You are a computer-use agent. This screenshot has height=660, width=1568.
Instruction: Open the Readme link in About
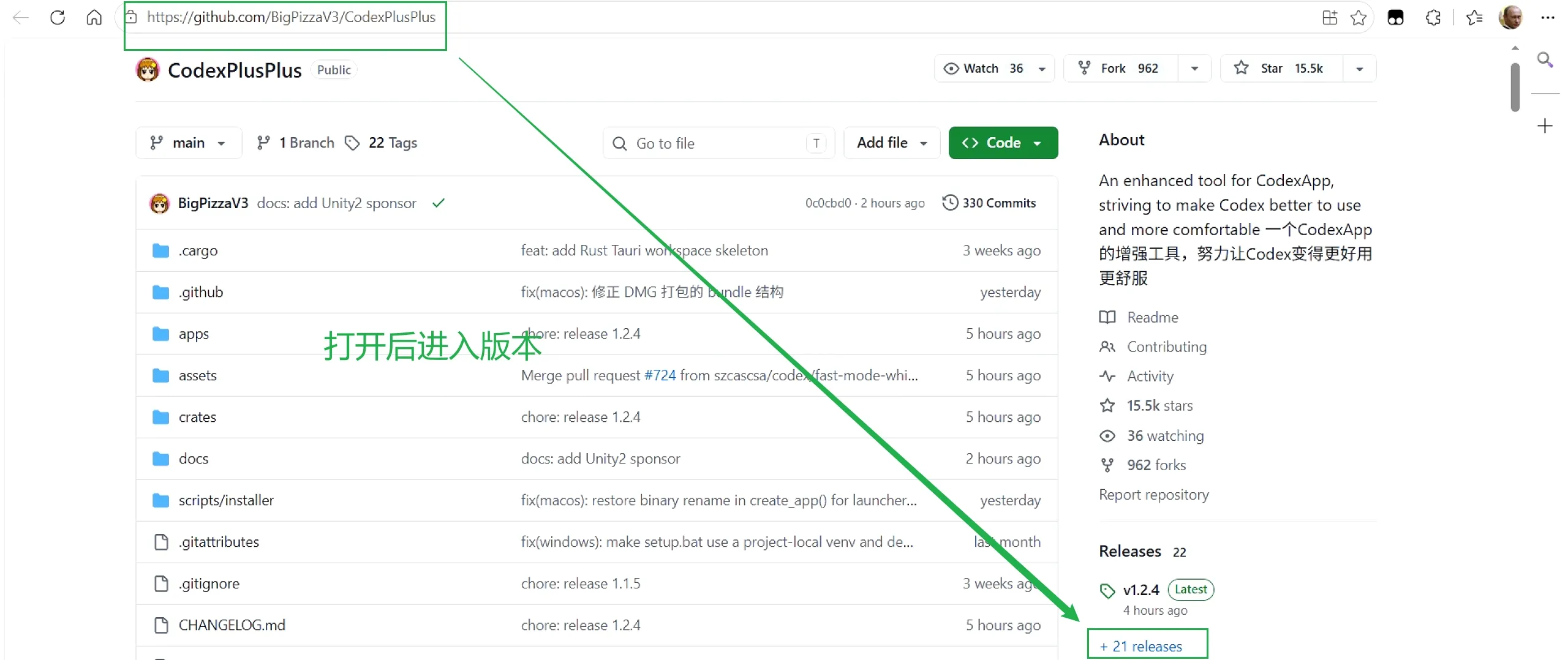coord(1153,318)
